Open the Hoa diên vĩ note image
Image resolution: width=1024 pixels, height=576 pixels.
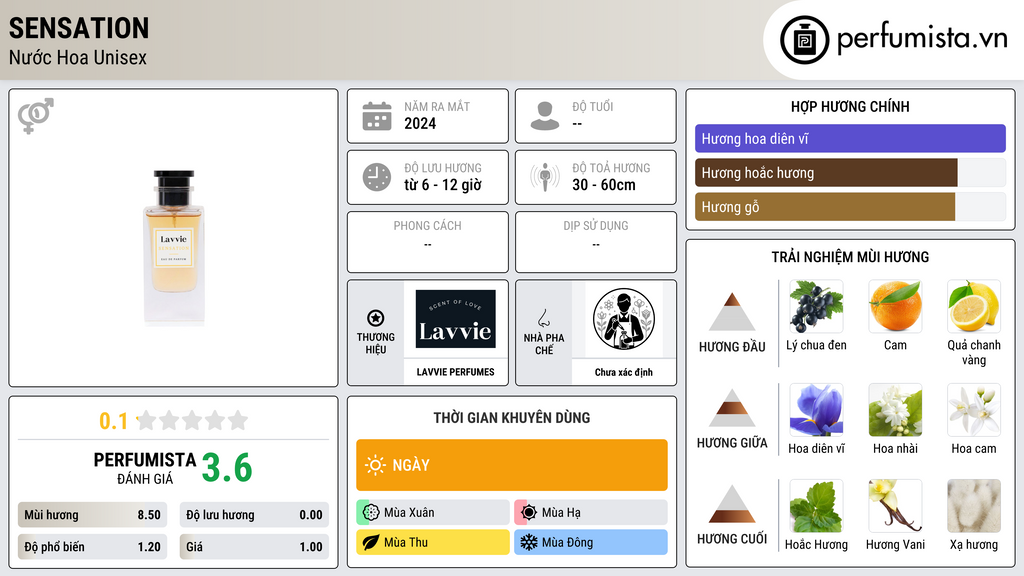816,410
